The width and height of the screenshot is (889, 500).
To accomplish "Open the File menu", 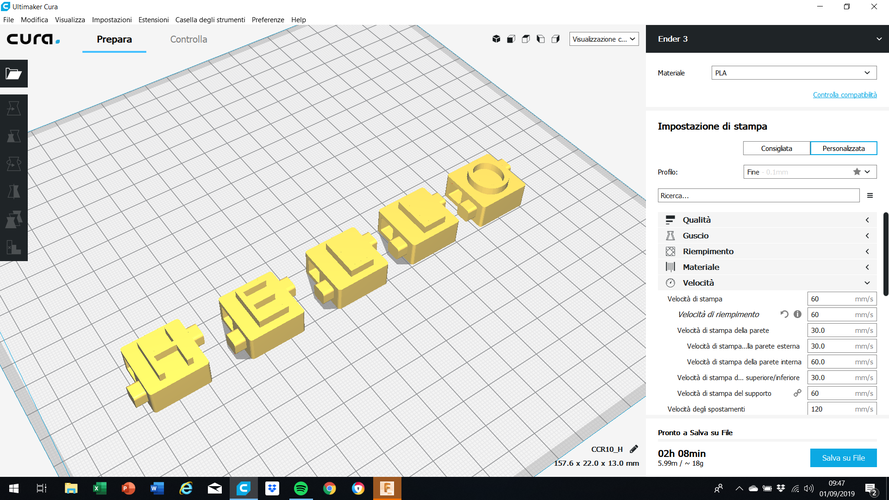I will pos(9,19).
